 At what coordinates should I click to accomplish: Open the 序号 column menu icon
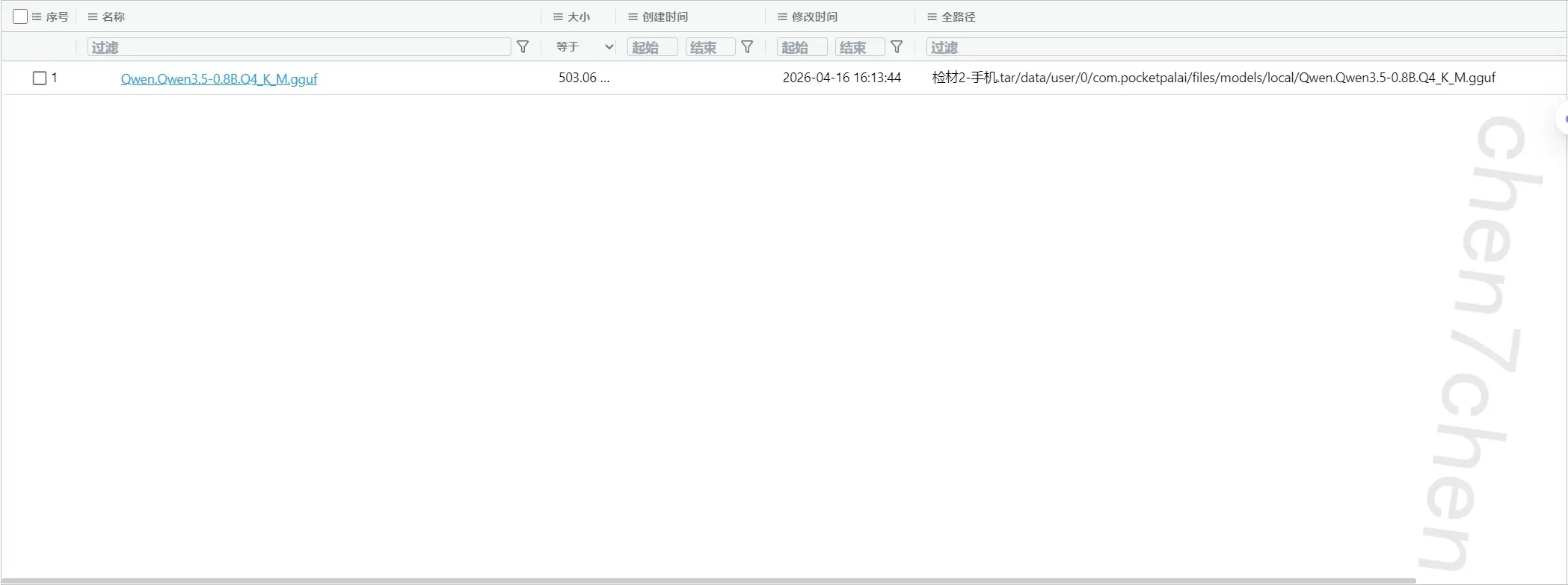pos(37,16)
